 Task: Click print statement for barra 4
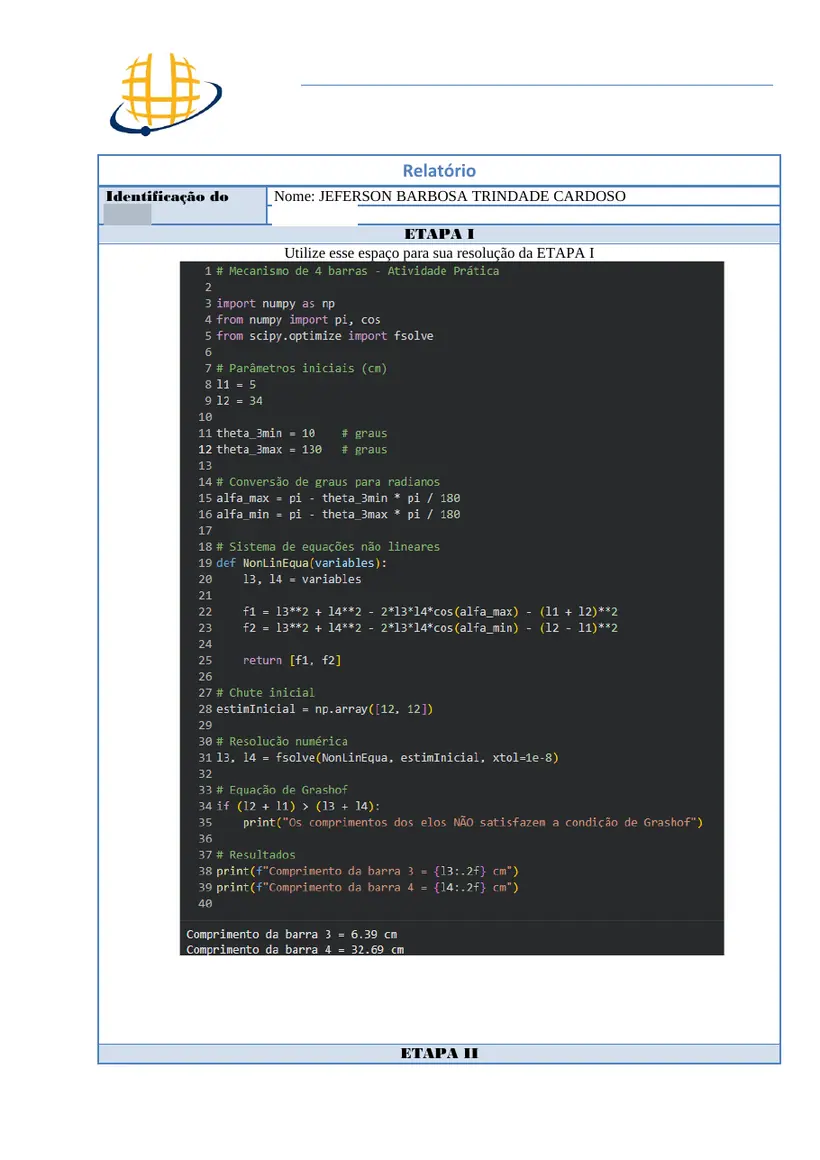click(367, 888)
